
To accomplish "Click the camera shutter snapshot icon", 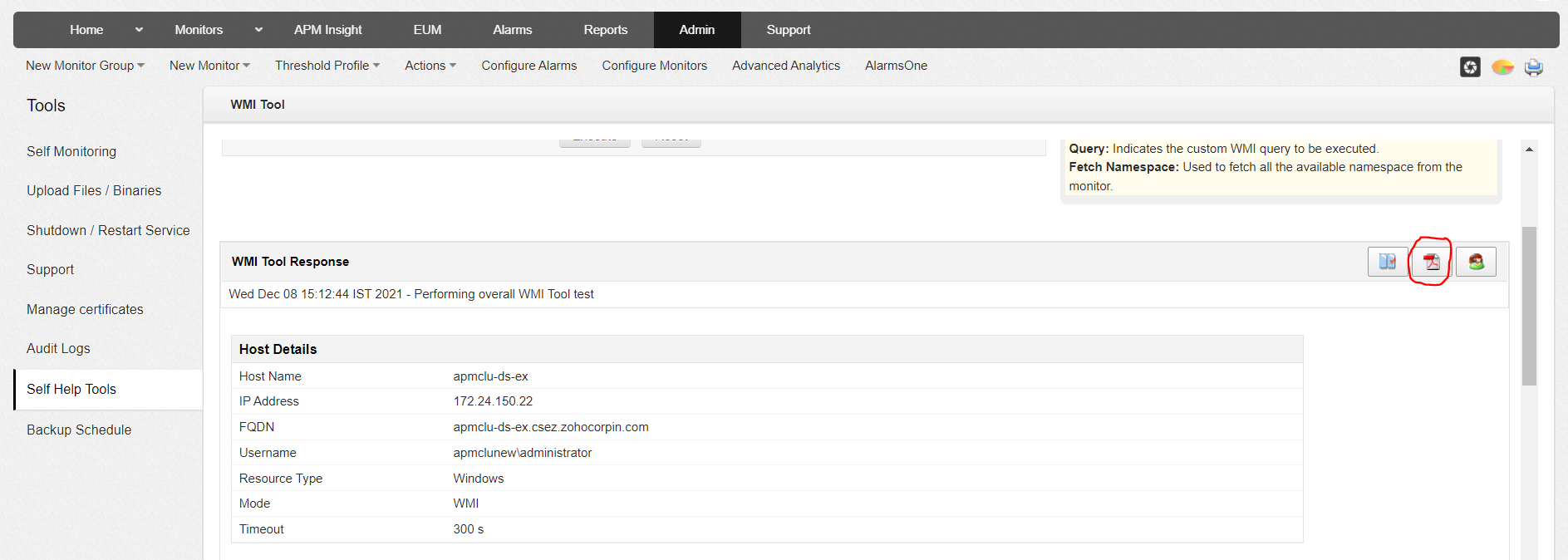I will [x=1470, y=67].
